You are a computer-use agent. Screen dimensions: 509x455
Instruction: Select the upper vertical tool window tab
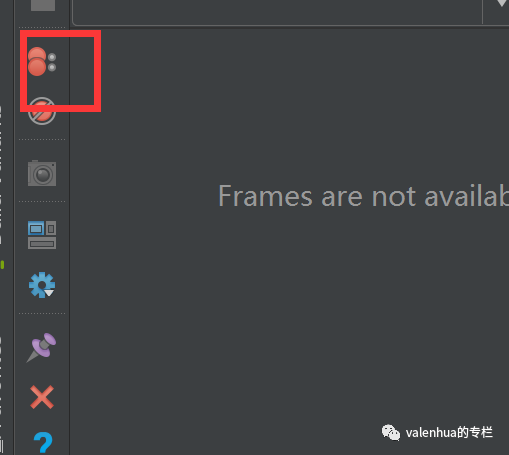click(1, 175)
